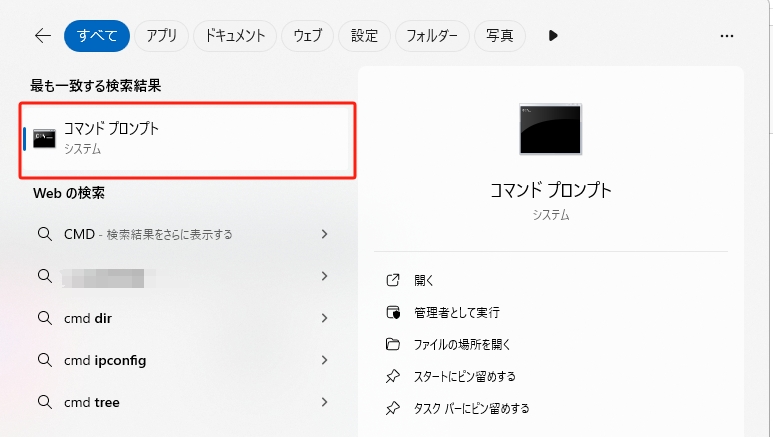This screenshot has width=773, height=437.
Task: Select the ウェブ filter tab
Action: (307, 36)
